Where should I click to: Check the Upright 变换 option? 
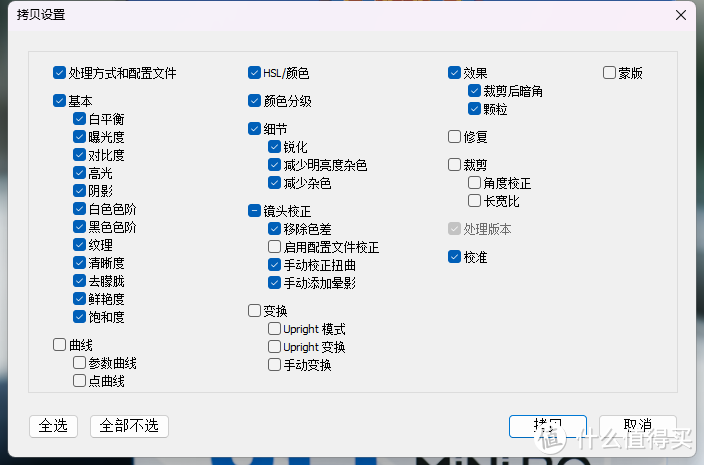pos(274,347)
